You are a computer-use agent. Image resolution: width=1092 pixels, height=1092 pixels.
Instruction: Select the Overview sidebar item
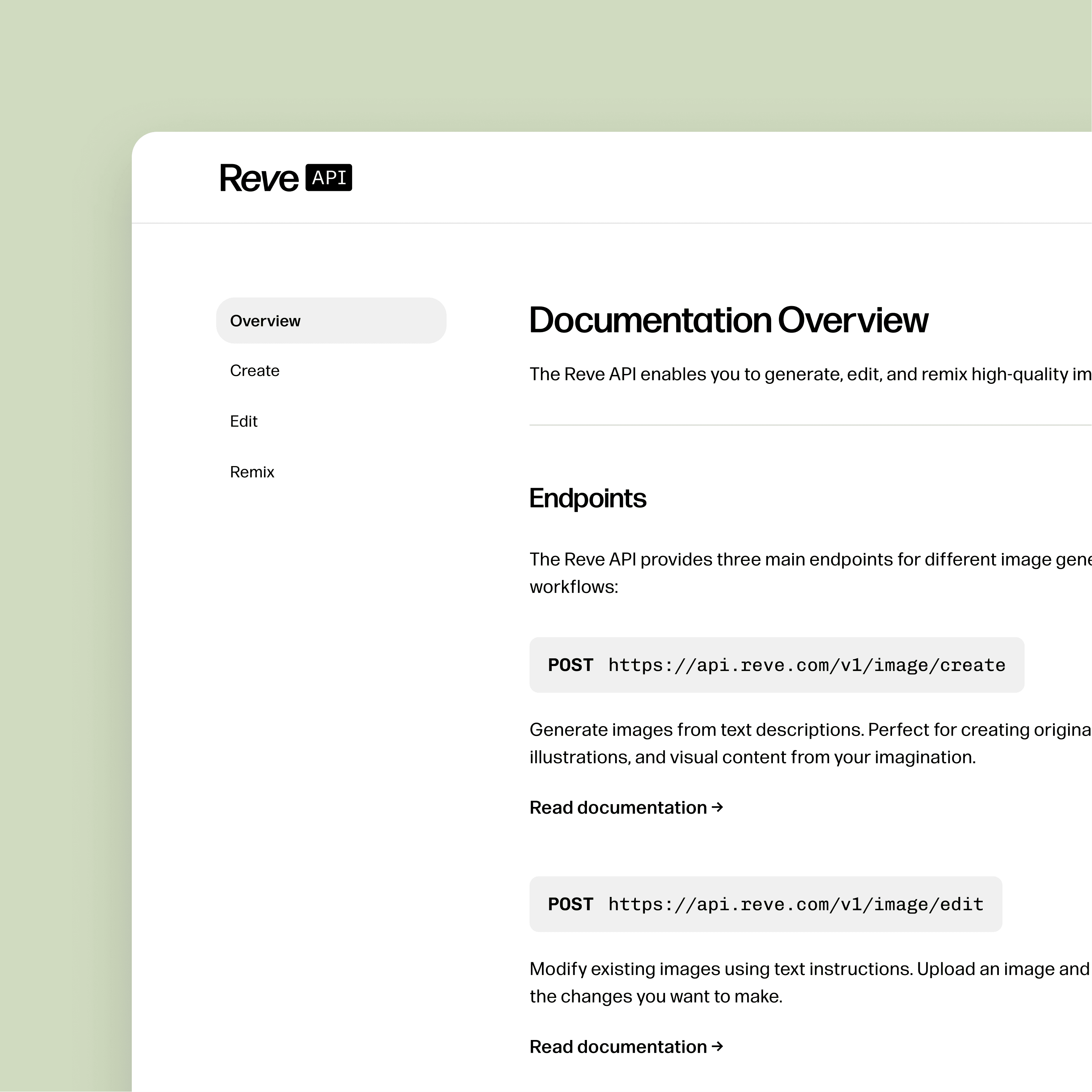click(x=331, y=321)
